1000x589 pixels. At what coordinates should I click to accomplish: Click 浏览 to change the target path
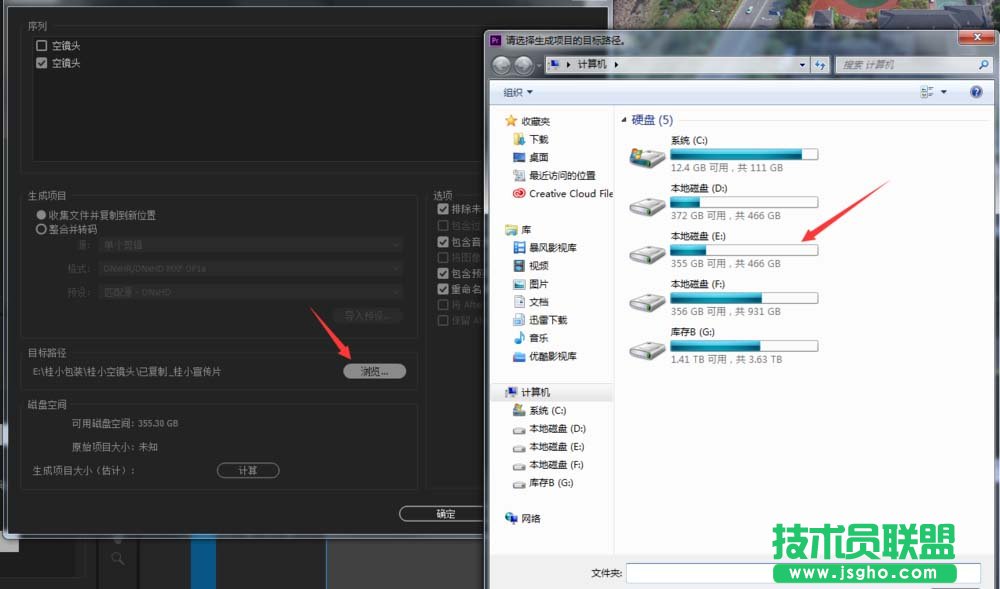pyautogui.click(x=373, y=370)
